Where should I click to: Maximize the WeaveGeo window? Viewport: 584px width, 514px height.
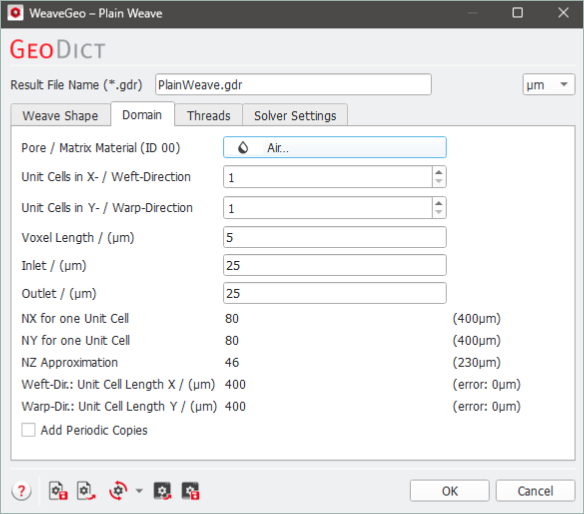point(517,13)
